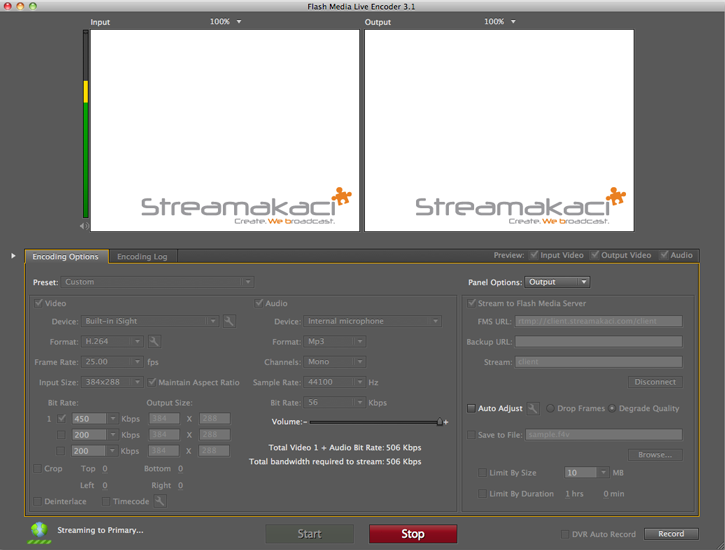Image resolution: width=725 pixels, height=550 pixels.
Task: Open the audio Format Mp3 dropdown
Action: [x=335, y=342]
